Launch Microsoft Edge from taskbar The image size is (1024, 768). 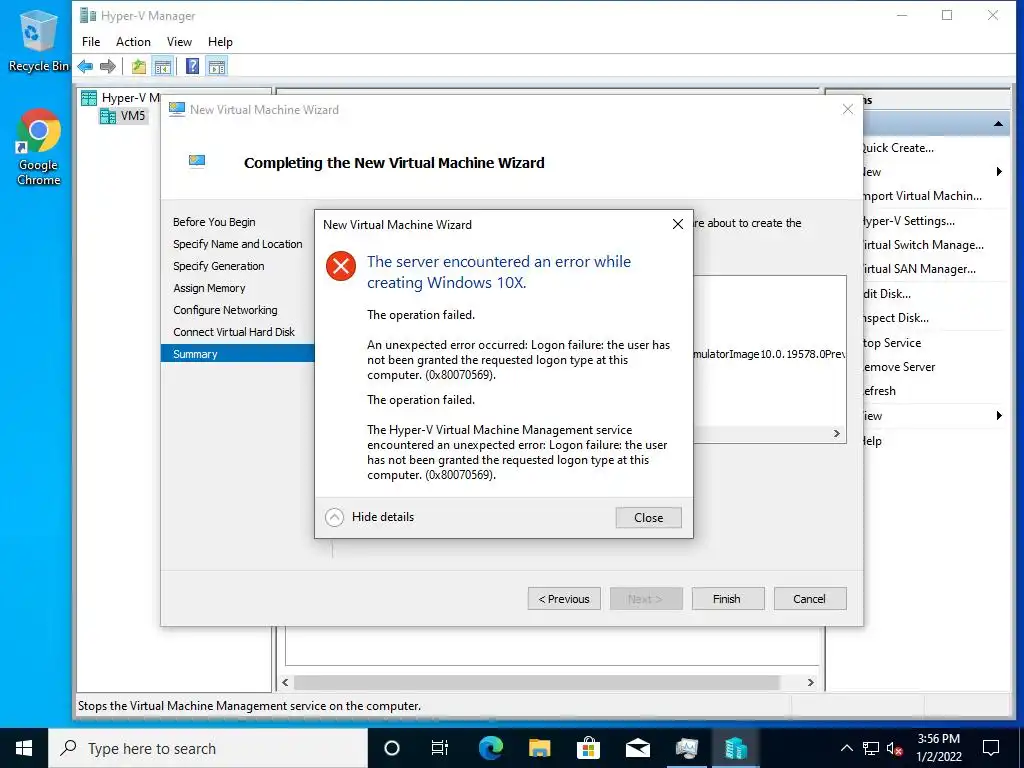490,748
